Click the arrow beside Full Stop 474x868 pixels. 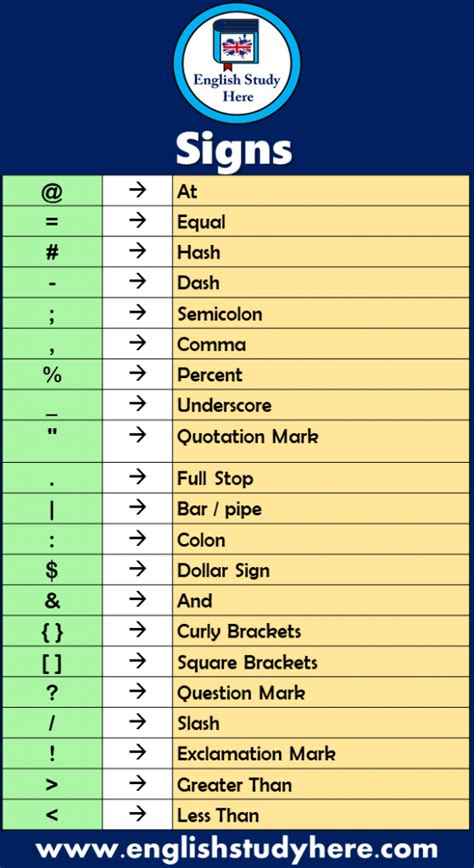[137, 477]
